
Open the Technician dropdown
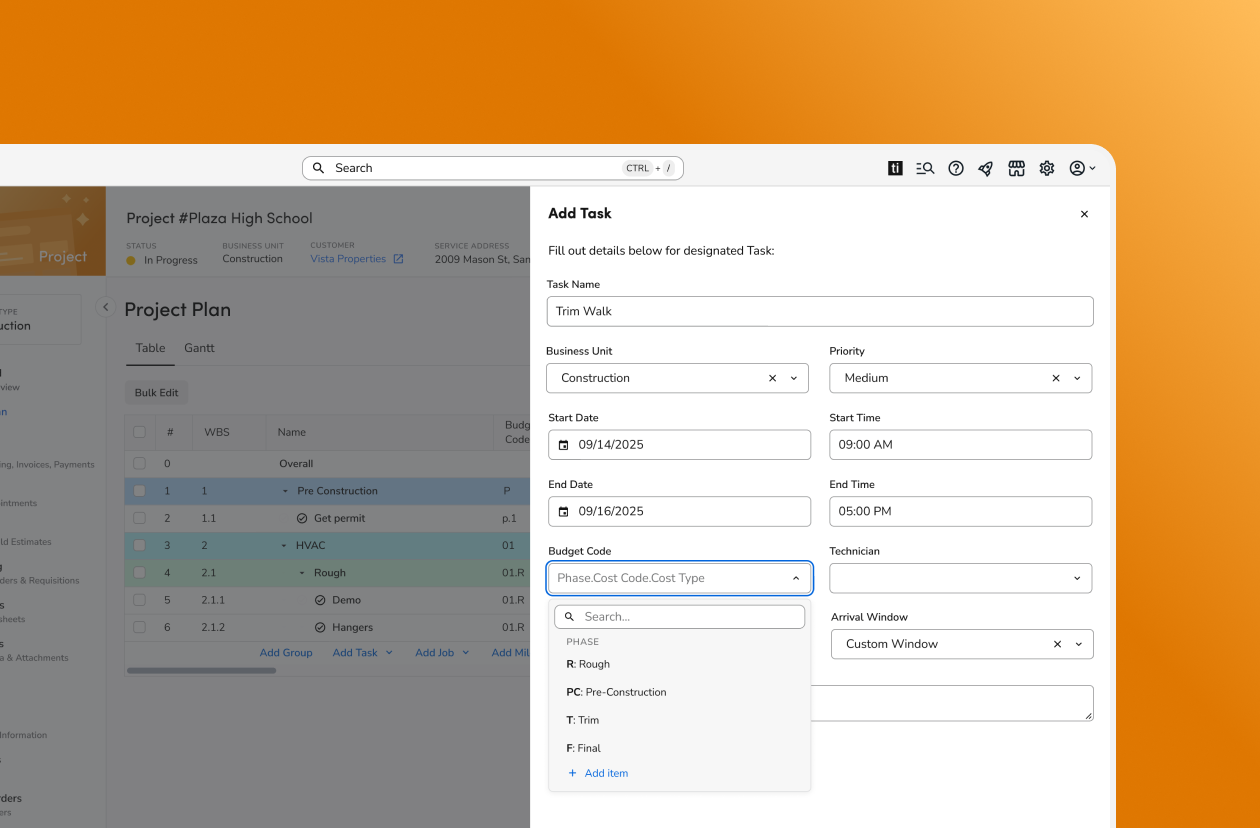960,578
